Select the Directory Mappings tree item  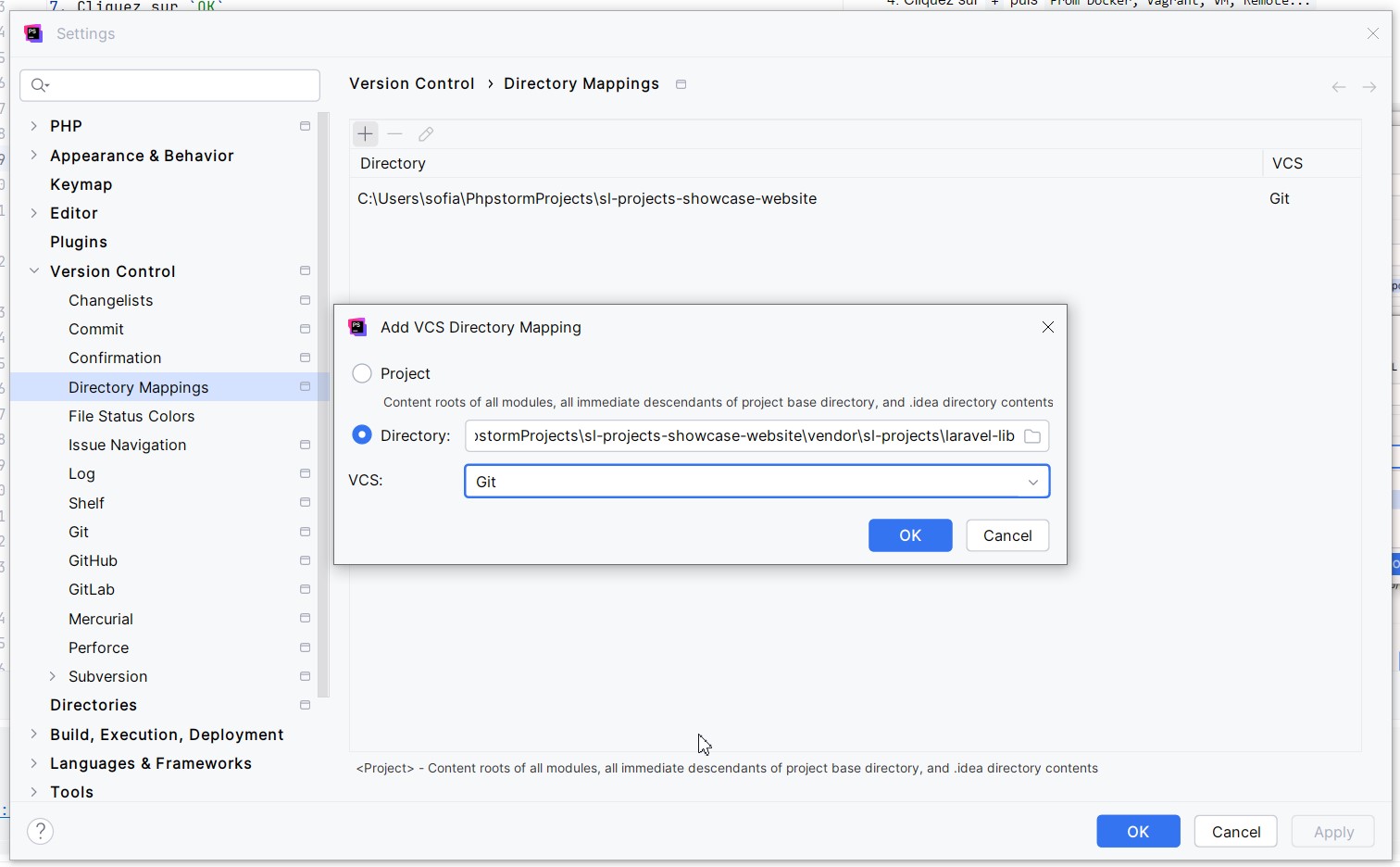[x=169, y=387]
